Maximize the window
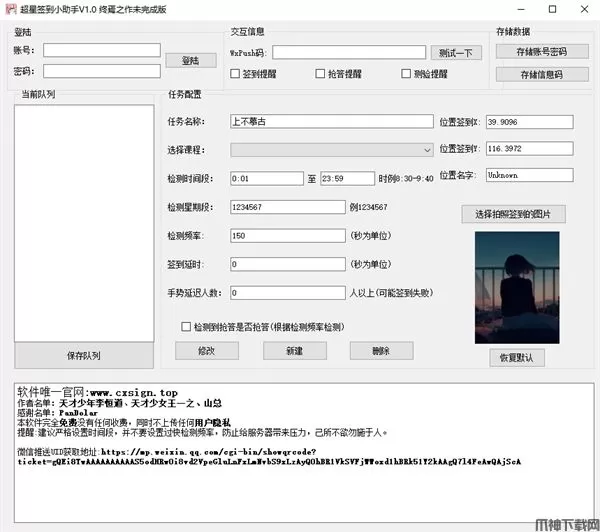The width and height of the screenshot is (600, 532). coord(553,9)
